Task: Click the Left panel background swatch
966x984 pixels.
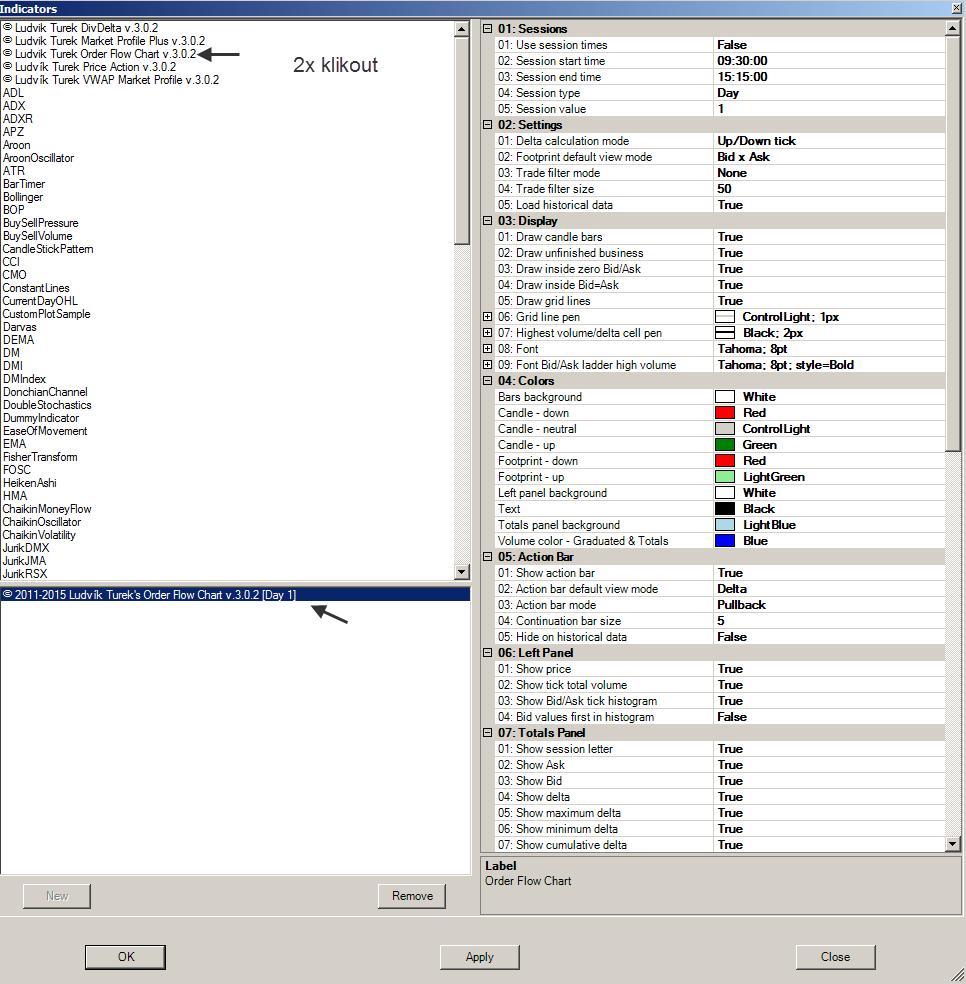Action: [x=725, y=493]
